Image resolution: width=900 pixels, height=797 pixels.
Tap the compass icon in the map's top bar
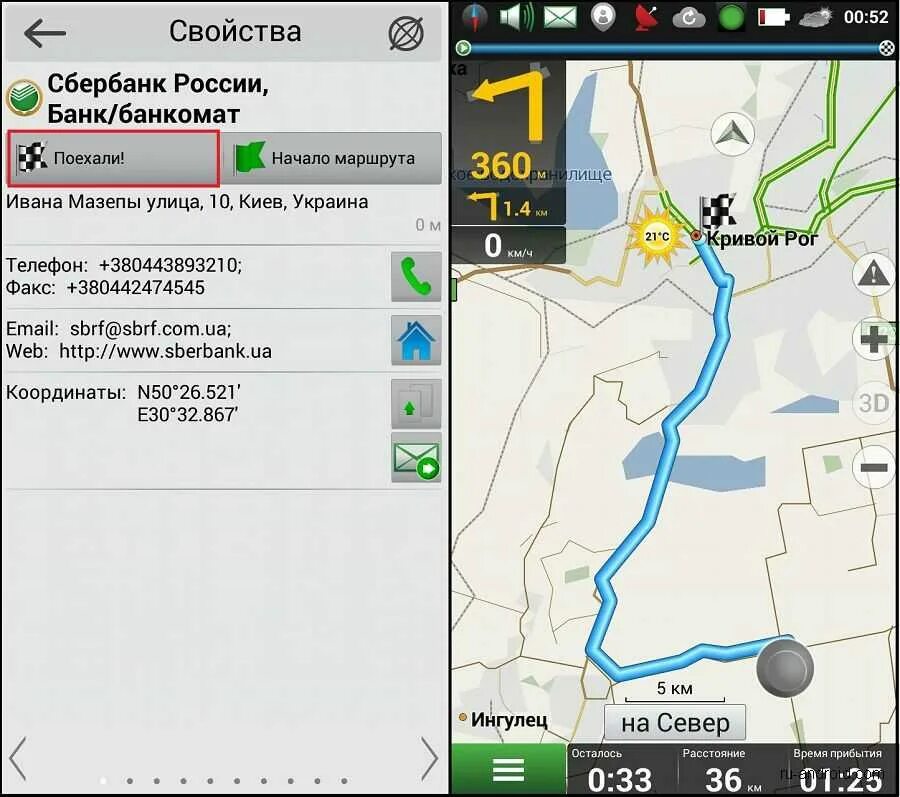(x=475, y=17)
